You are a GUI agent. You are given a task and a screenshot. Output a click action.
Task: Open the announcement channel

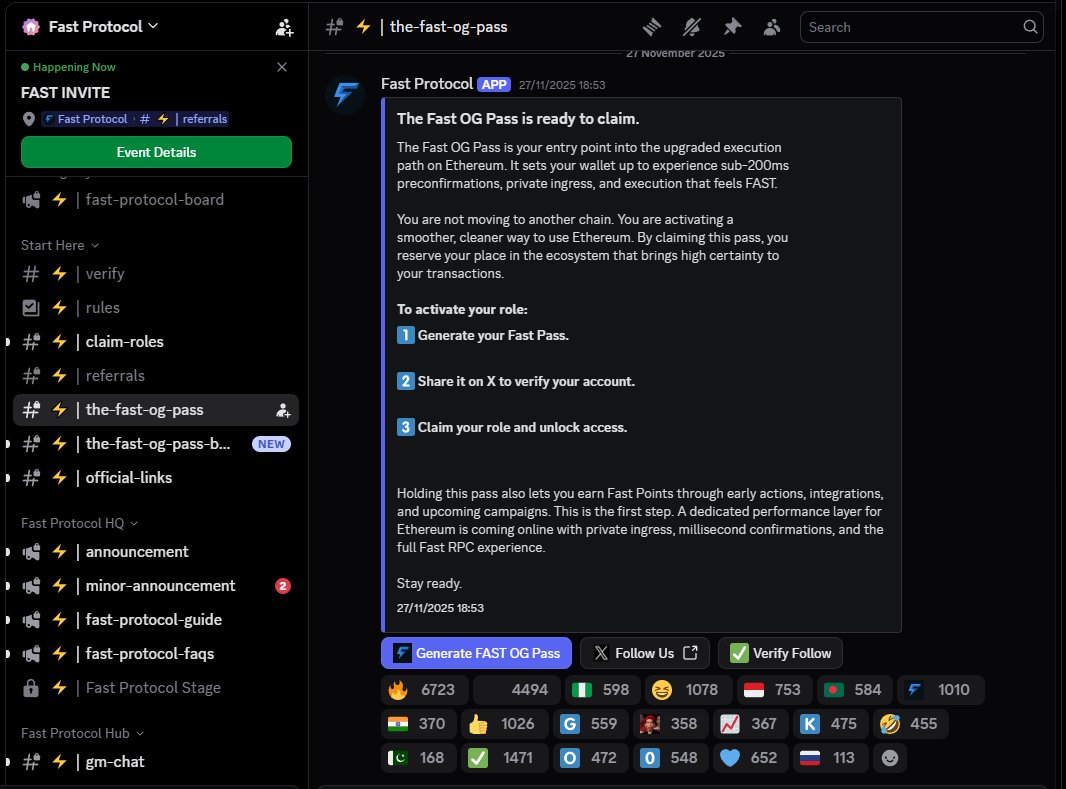[x=156, y=552]
